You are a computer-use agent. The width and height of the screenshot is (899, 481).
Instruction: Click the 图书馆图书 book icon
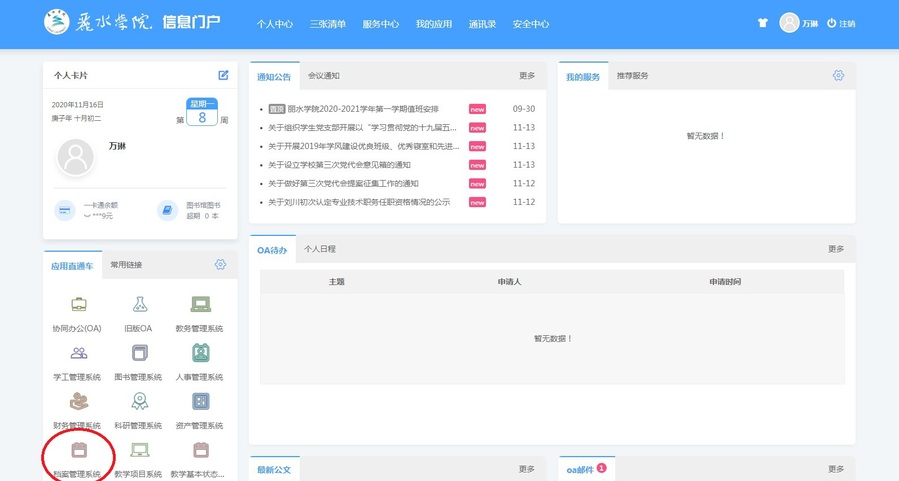click(x=167, y=210)
